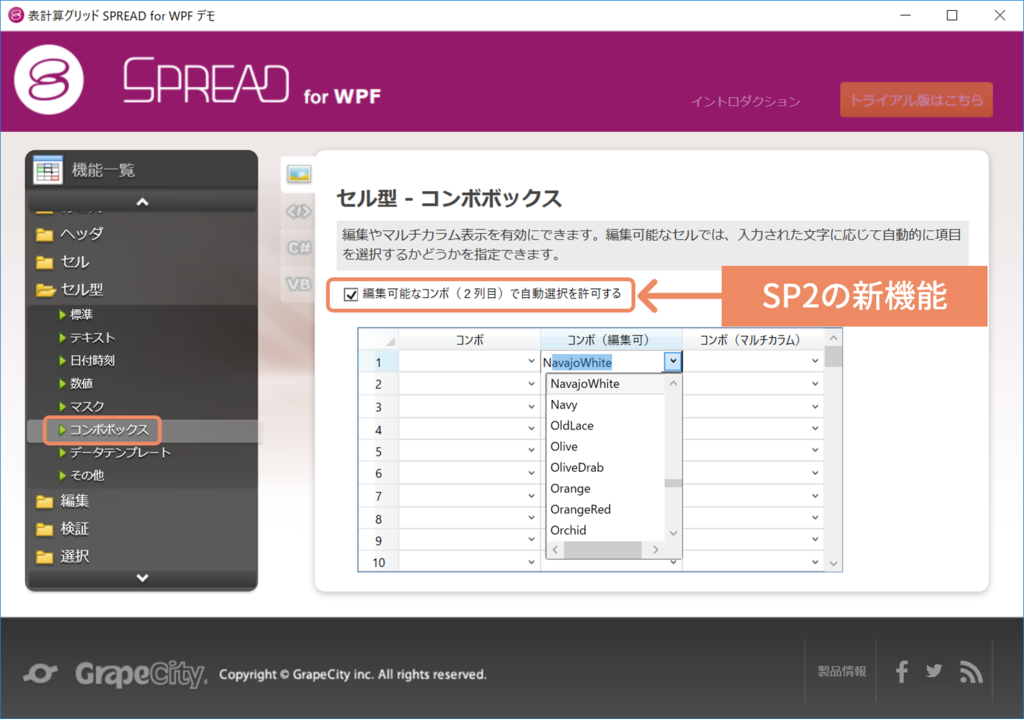Viewport: 1024px width, 719px height.
Task: Select the テキスト cell type item
Action: tap(88, 338)
